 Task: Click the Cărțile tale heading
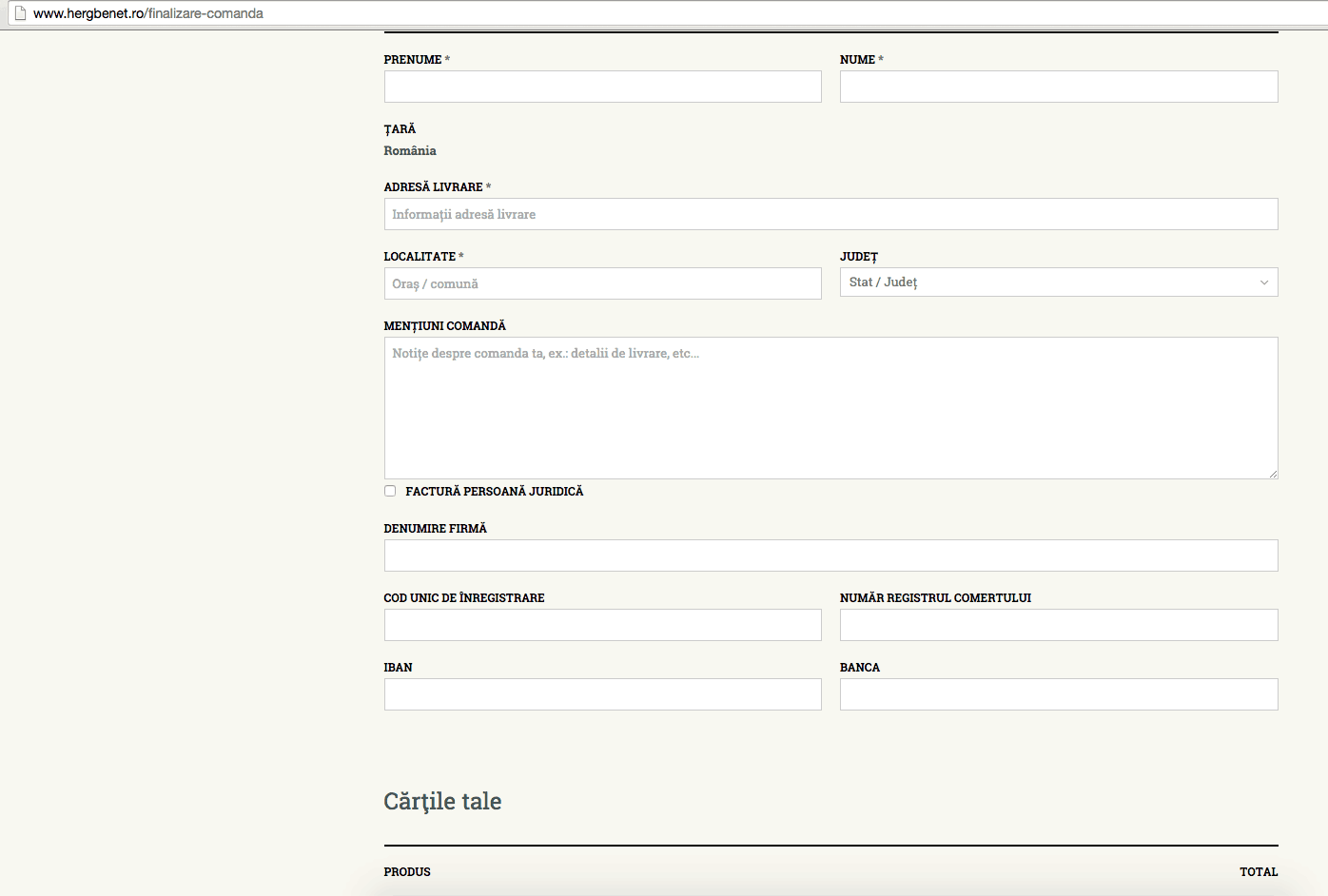click(x=442, y=801)
